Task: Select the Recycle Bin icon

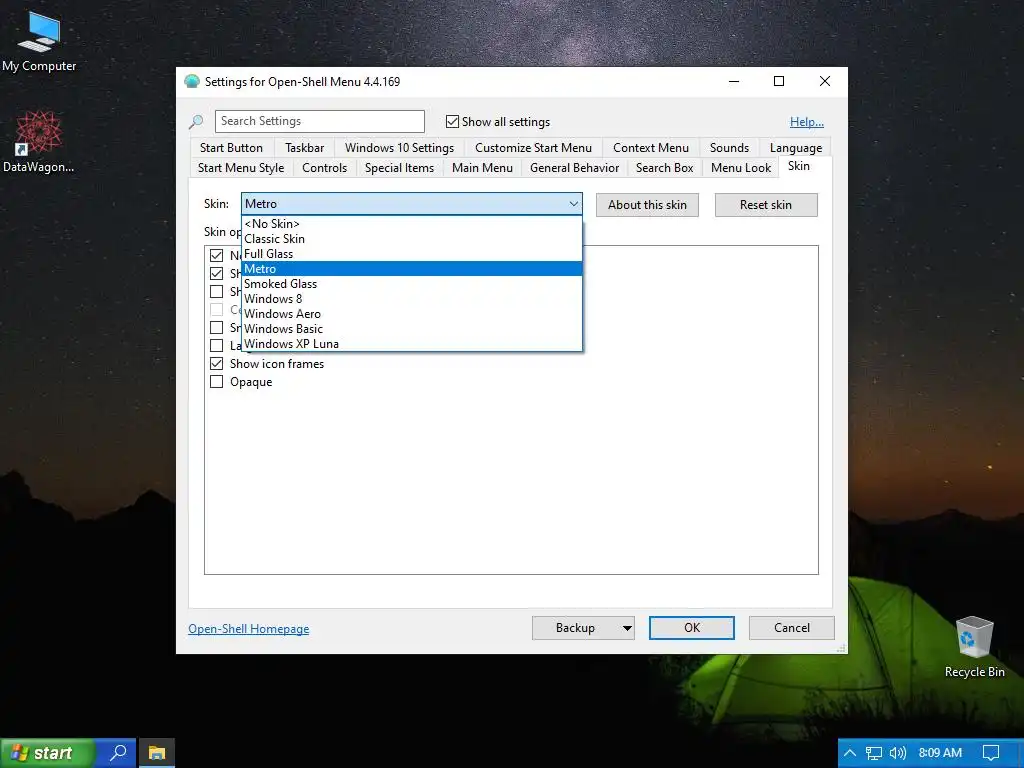Action: coord(974,647)
